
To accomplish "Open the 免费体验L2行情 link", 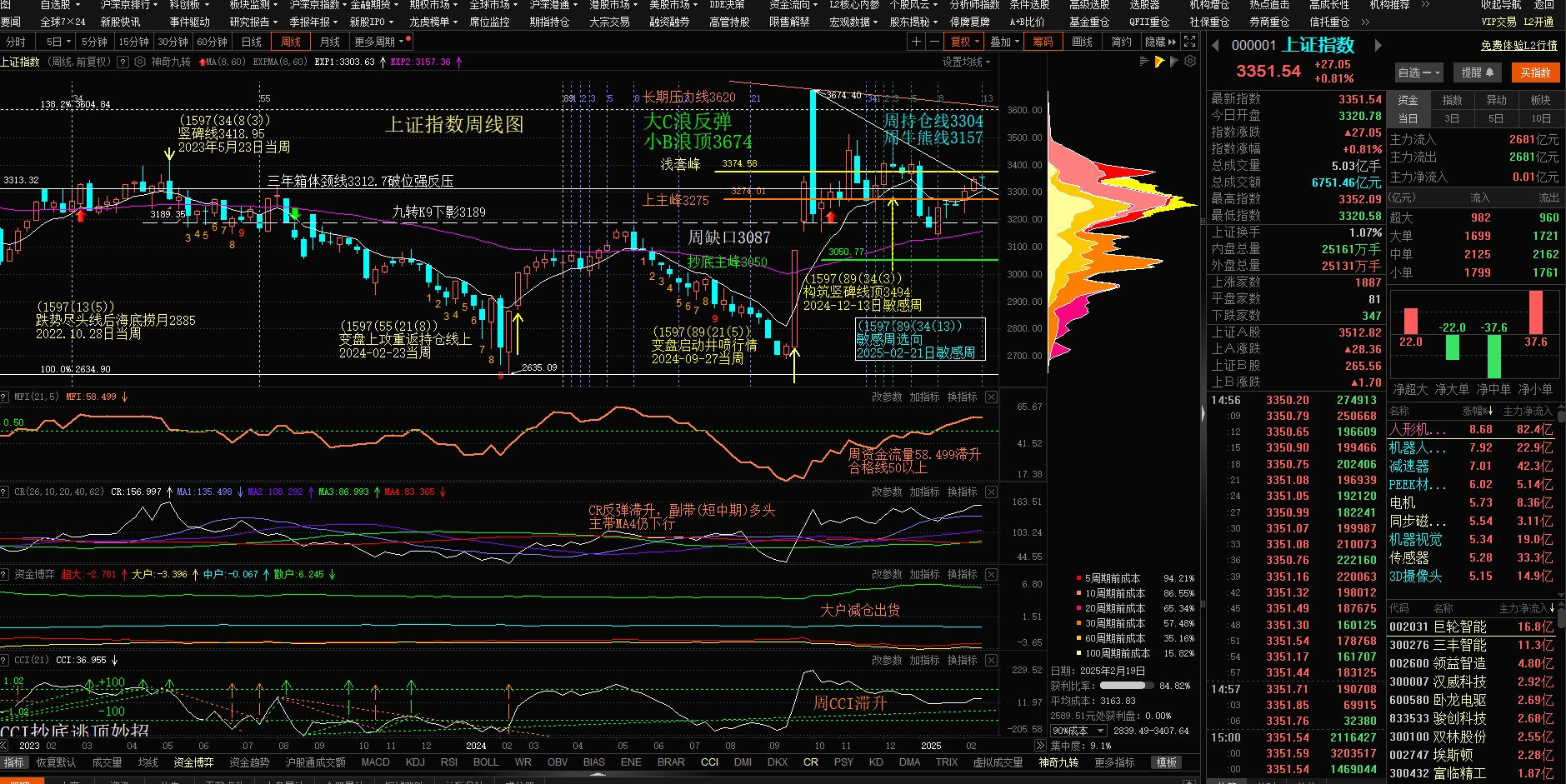I will (x=1518, y=46).
